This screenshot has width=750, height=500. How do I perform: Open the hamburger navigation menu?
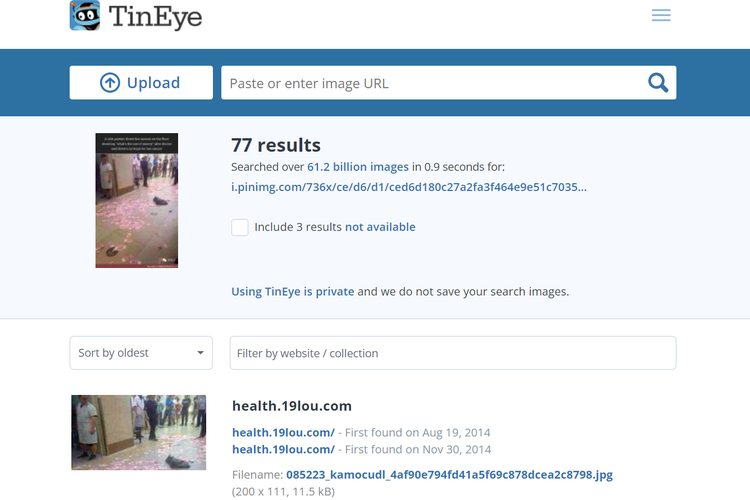tap(661, 16)
